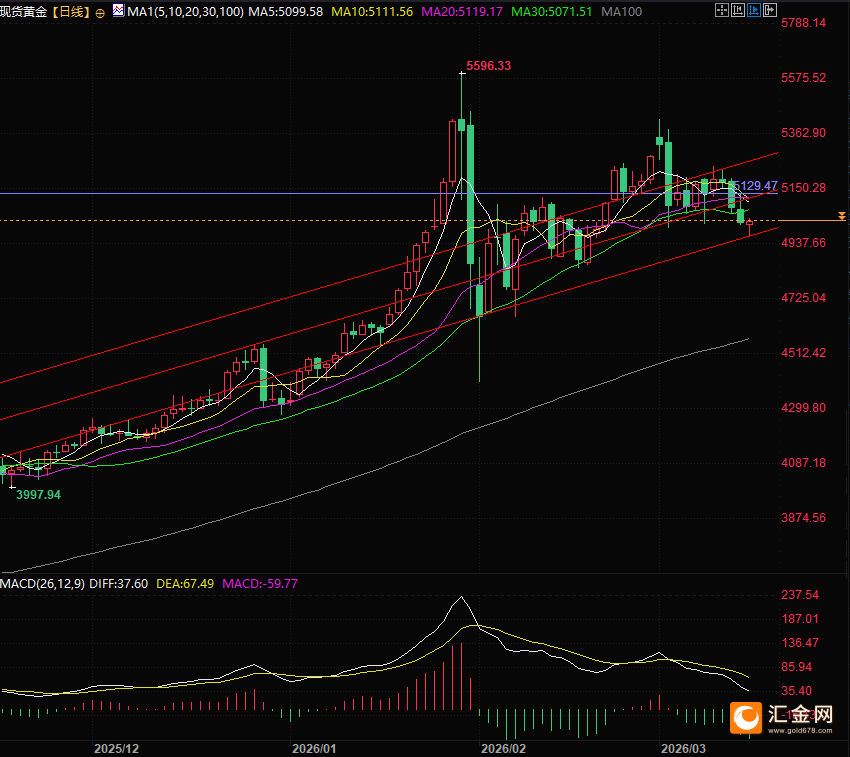This screenshot has width=850, height=757.
Task: Select the 日线 period label
Action: click(x=72, y=11)
